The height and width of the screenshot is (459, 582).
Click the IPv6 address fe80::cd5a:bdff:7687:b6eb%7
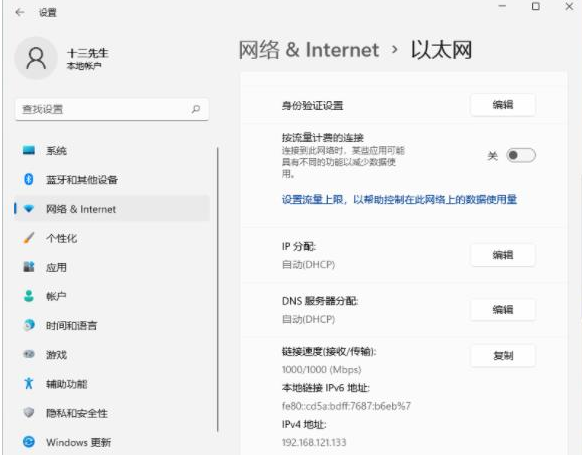(x=346, y=406)
